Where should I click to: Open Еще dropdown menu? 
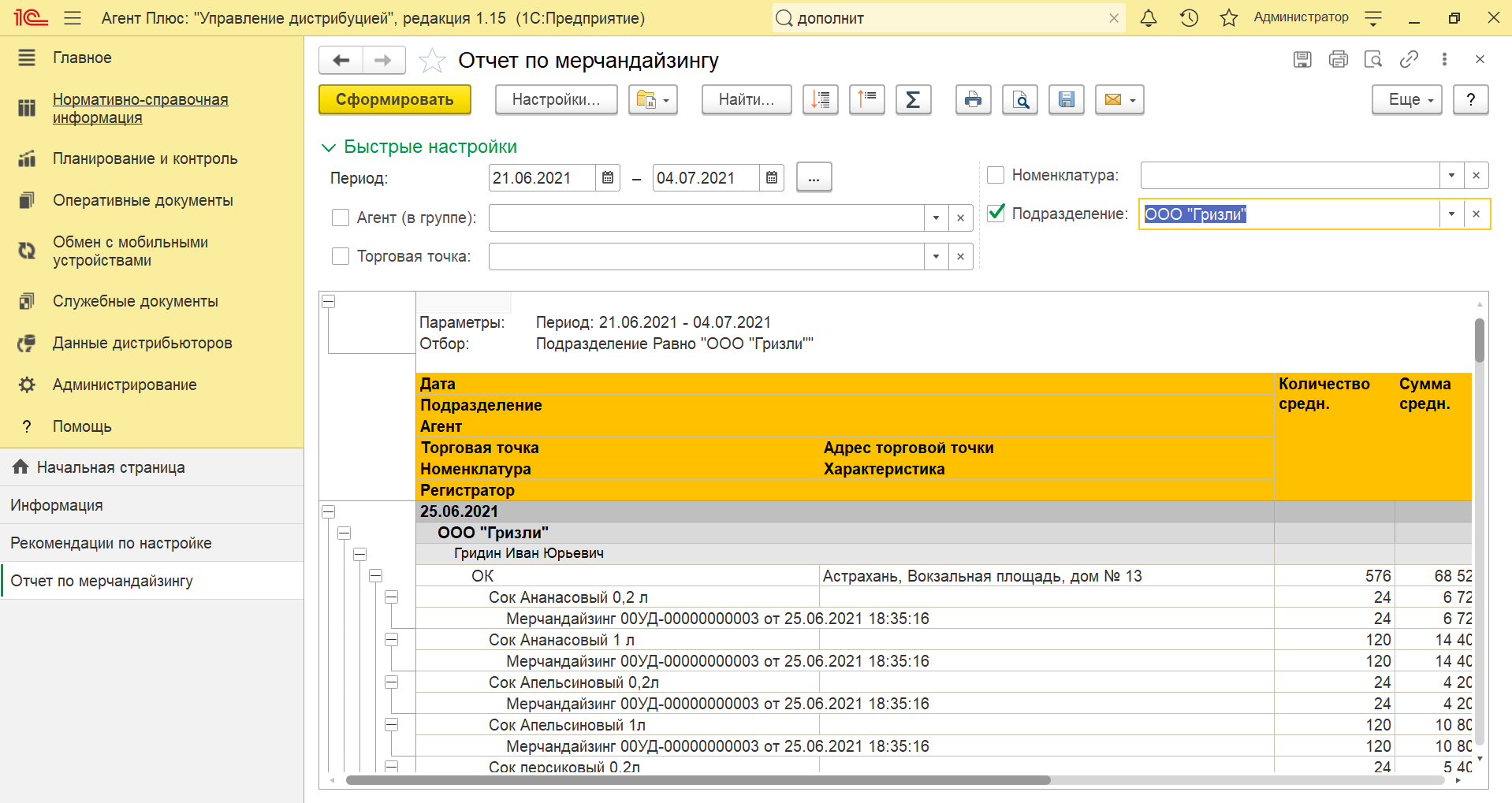1406,100
